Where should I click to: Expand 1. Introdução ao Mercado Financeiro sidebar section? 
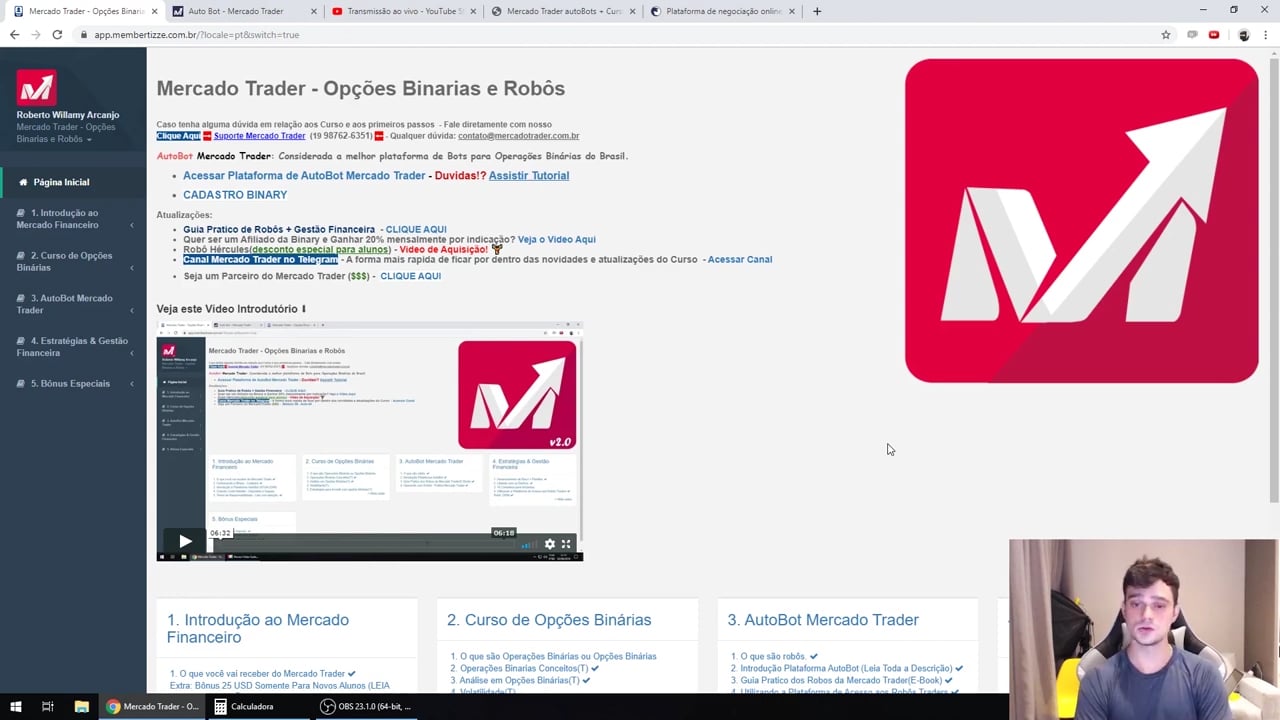(73, 219)
